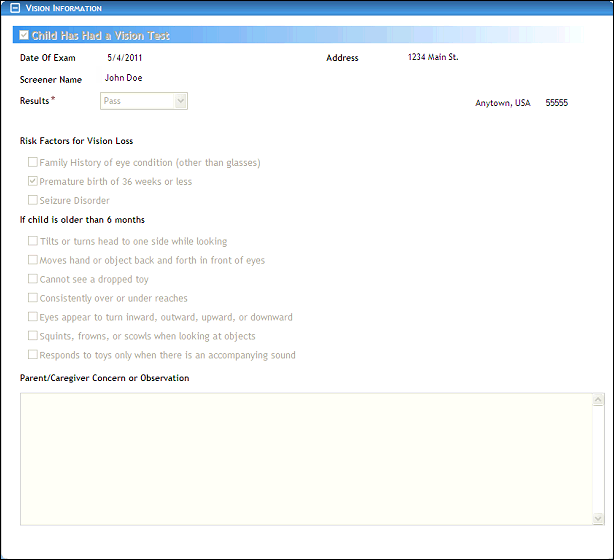Image resolution: width=614 pixels, height=560 pixels.
Task: Check Consistently over or under reaches
Action: tap(33, 298)
